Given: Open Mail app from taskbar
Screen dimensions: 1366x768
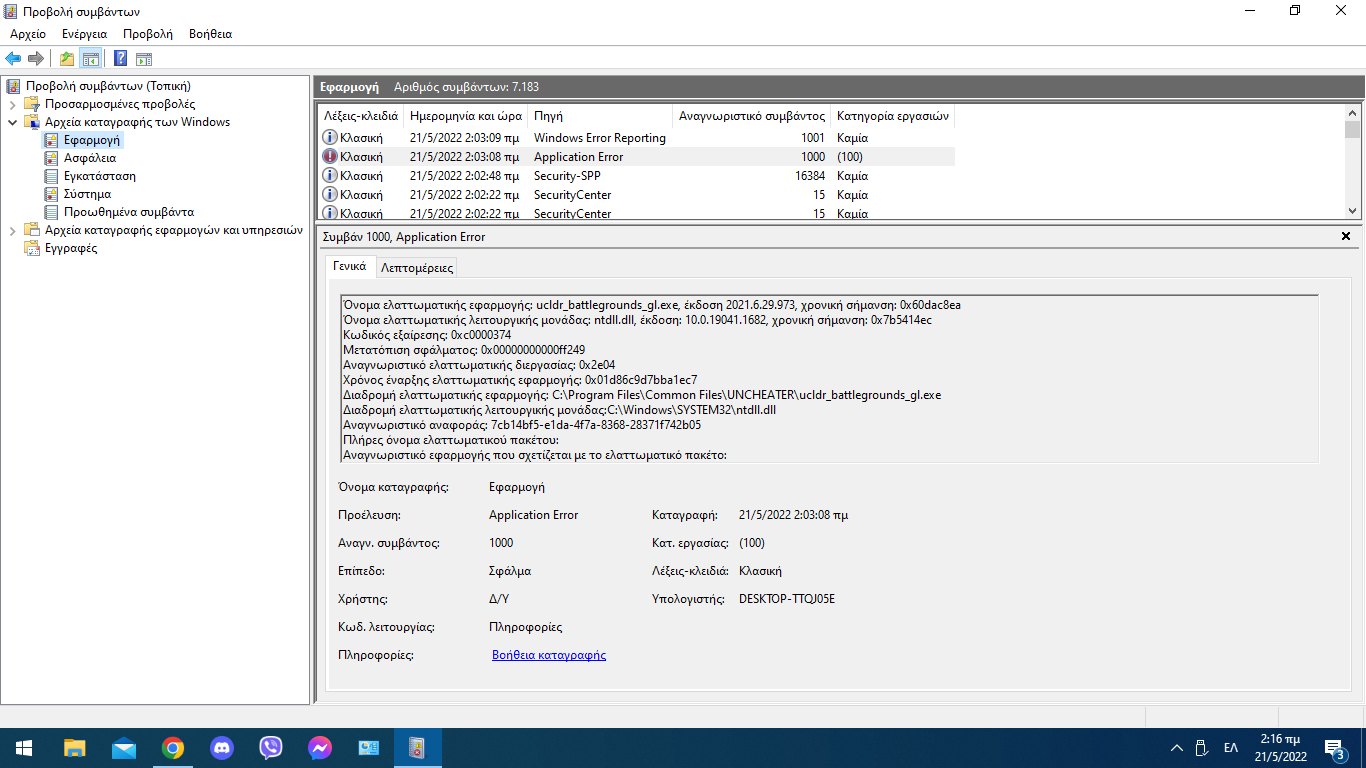Looking at the screenshot, I should (123, 748).
